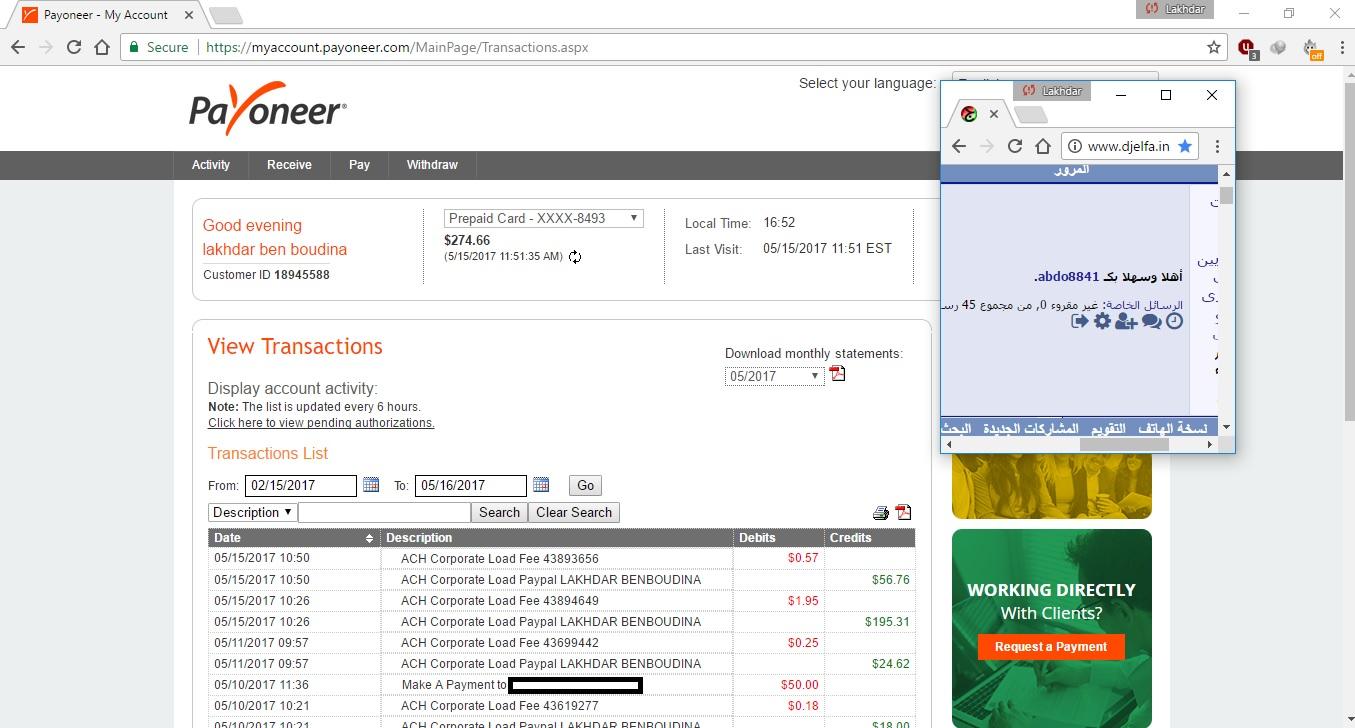The image size is (1355, 728).
Task: Open home page in Payoneer browser window
Action: click(x=101, y=47)
